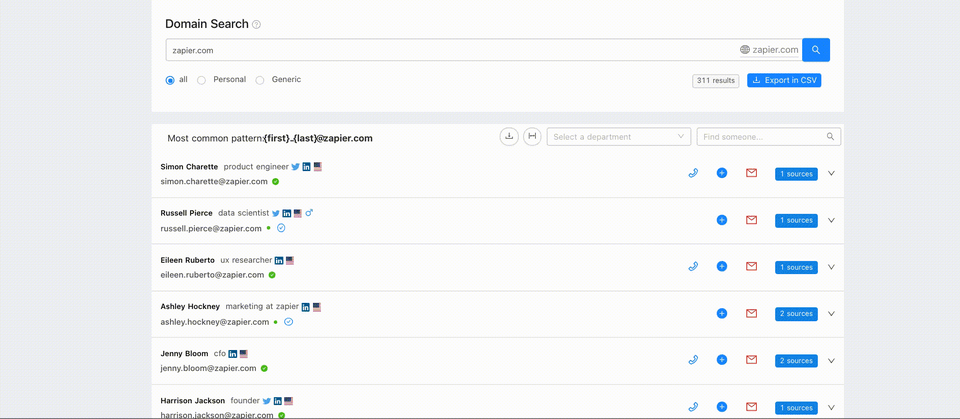Click the envelope icon for Simon Charette

[751, 173]
